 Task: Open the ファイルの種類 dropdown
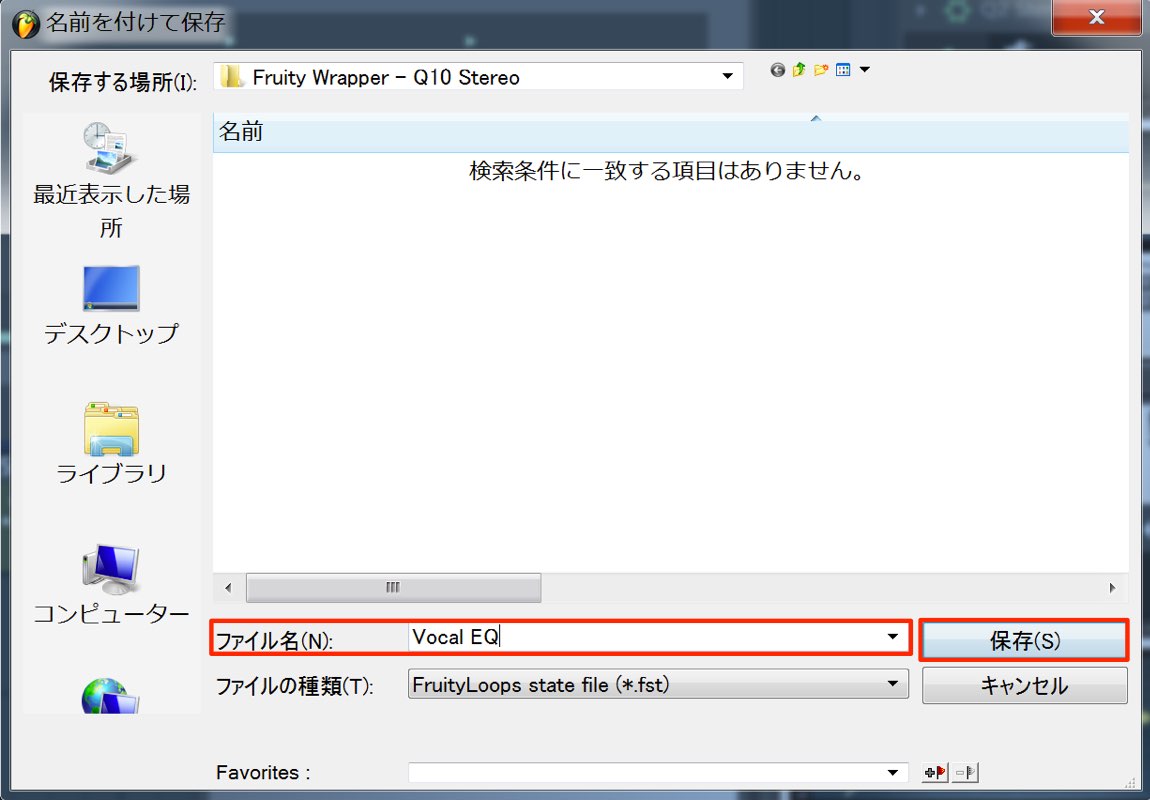658,685
